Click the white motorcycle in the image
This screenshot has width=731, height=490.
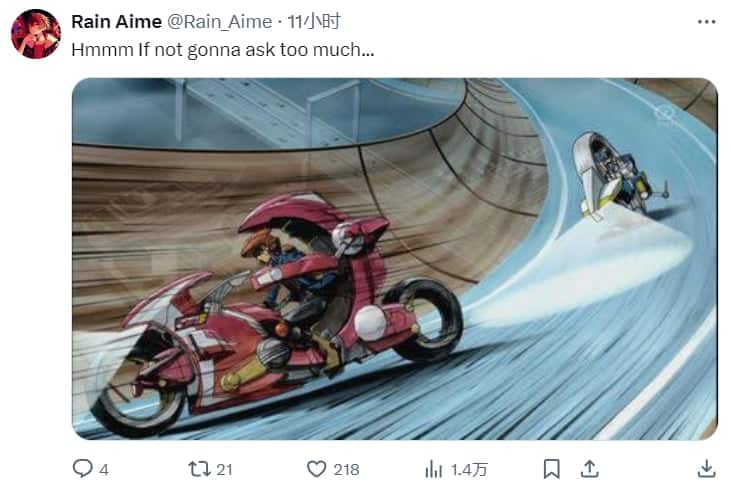[615, 175]
